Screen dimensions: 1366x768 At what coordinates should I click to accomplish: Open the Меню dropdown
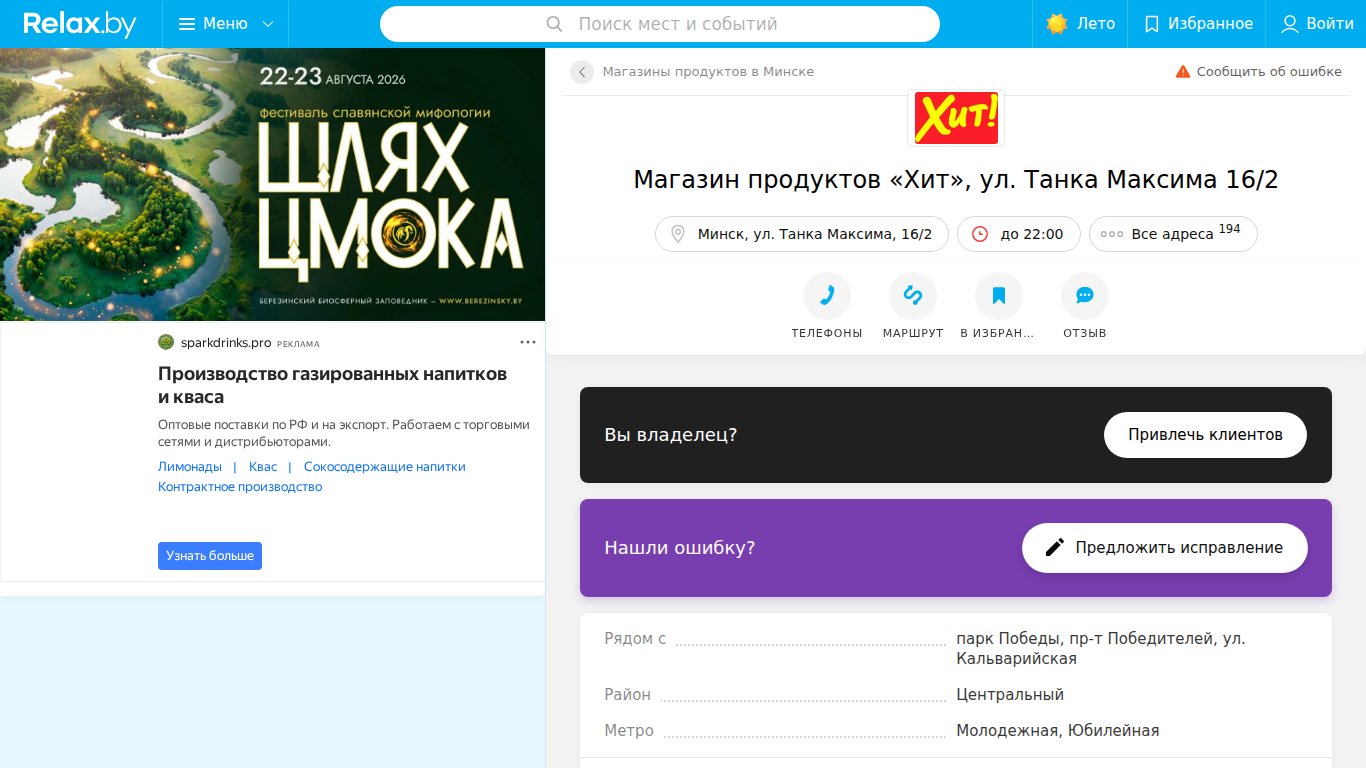click(x=226, y=24)
